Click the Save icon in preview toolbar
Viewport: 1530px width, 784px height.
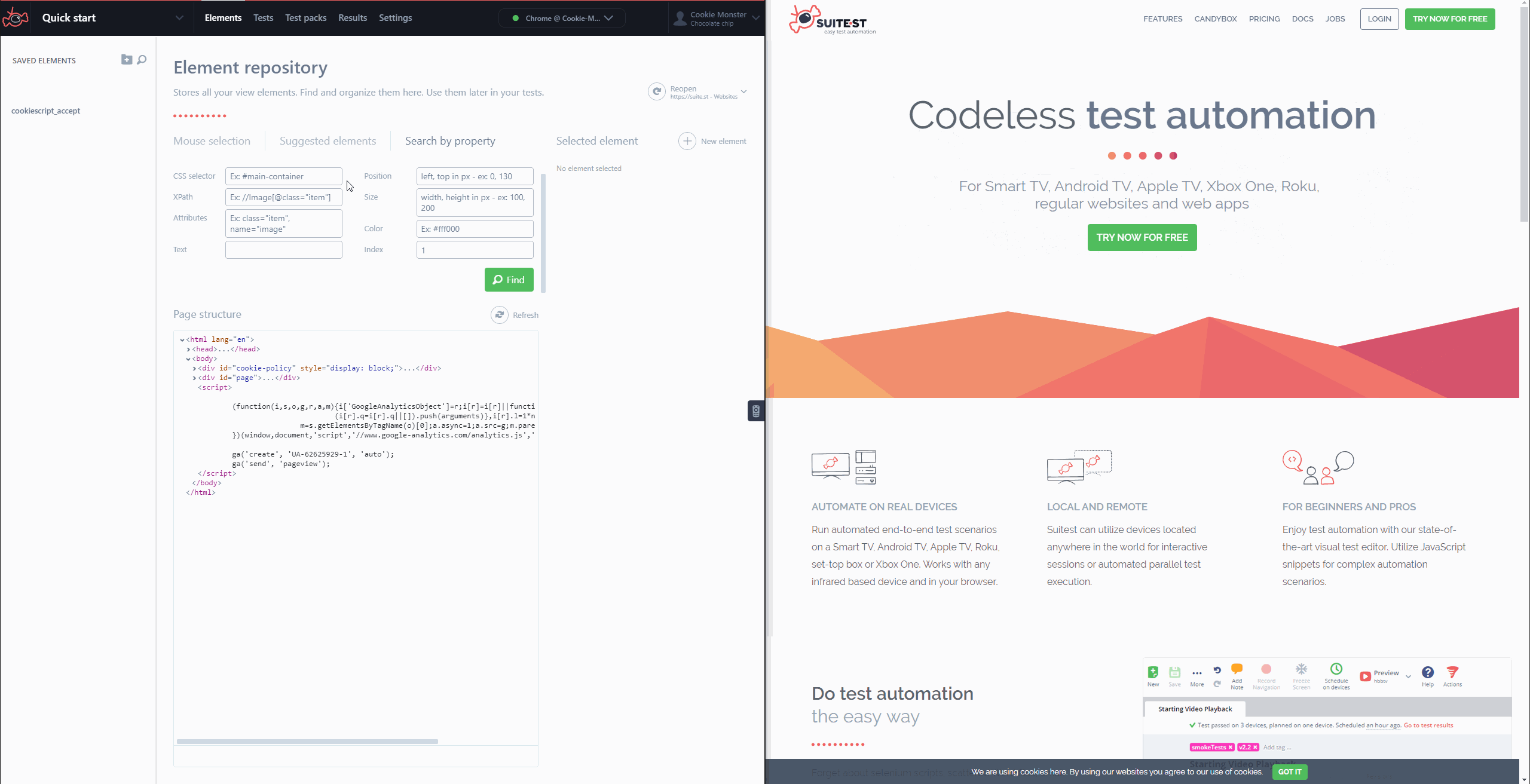click(x=1174, y=672)
